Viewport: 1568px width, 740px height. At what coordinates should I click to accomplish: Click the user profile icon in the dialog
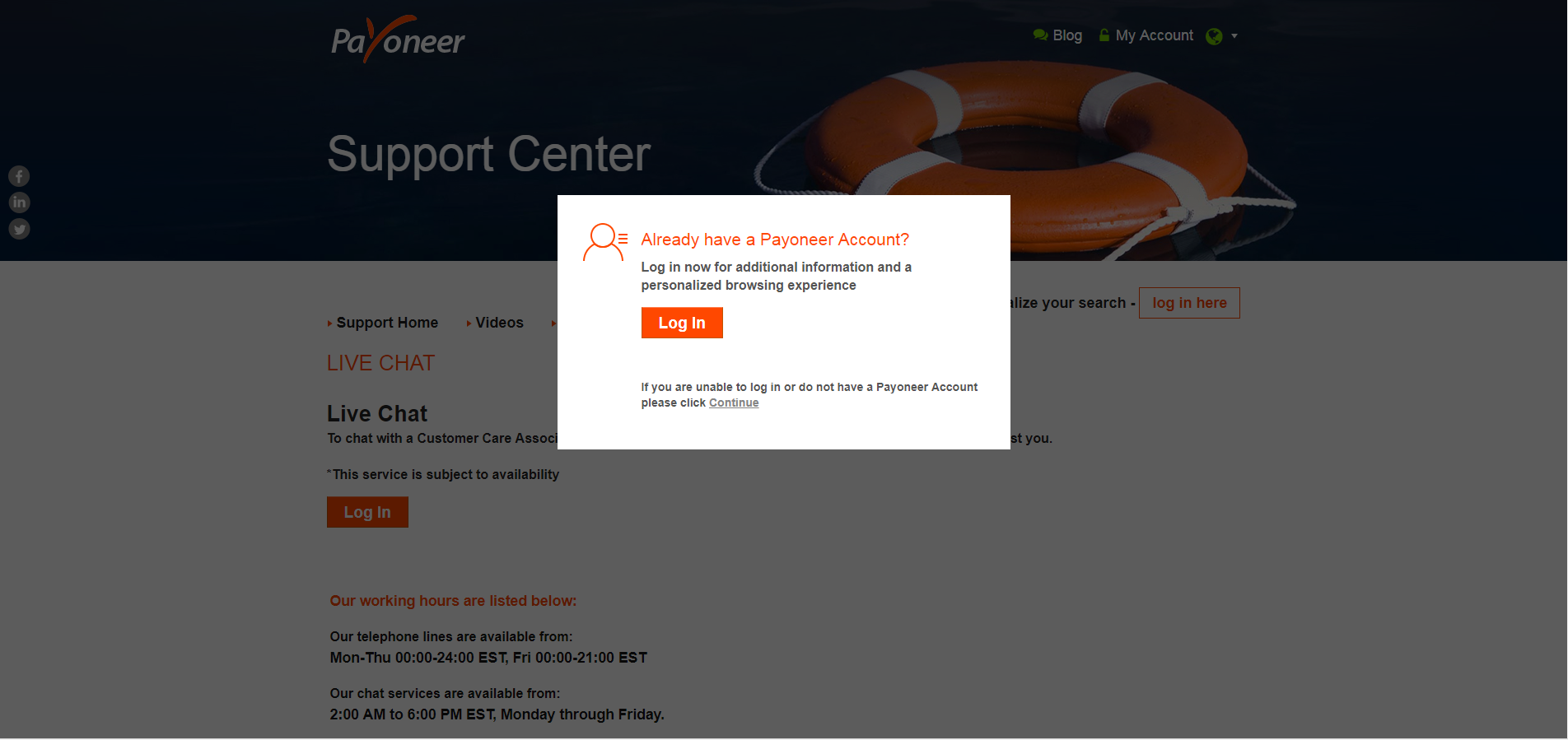[x=605, y=242]
